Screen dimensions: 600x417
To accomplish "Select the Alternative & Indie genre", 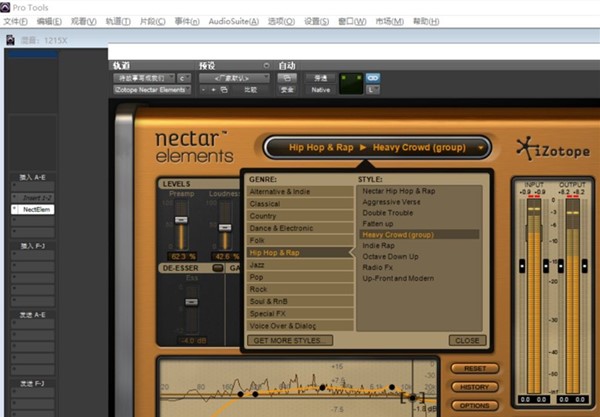I will click(x=300, y=192).
